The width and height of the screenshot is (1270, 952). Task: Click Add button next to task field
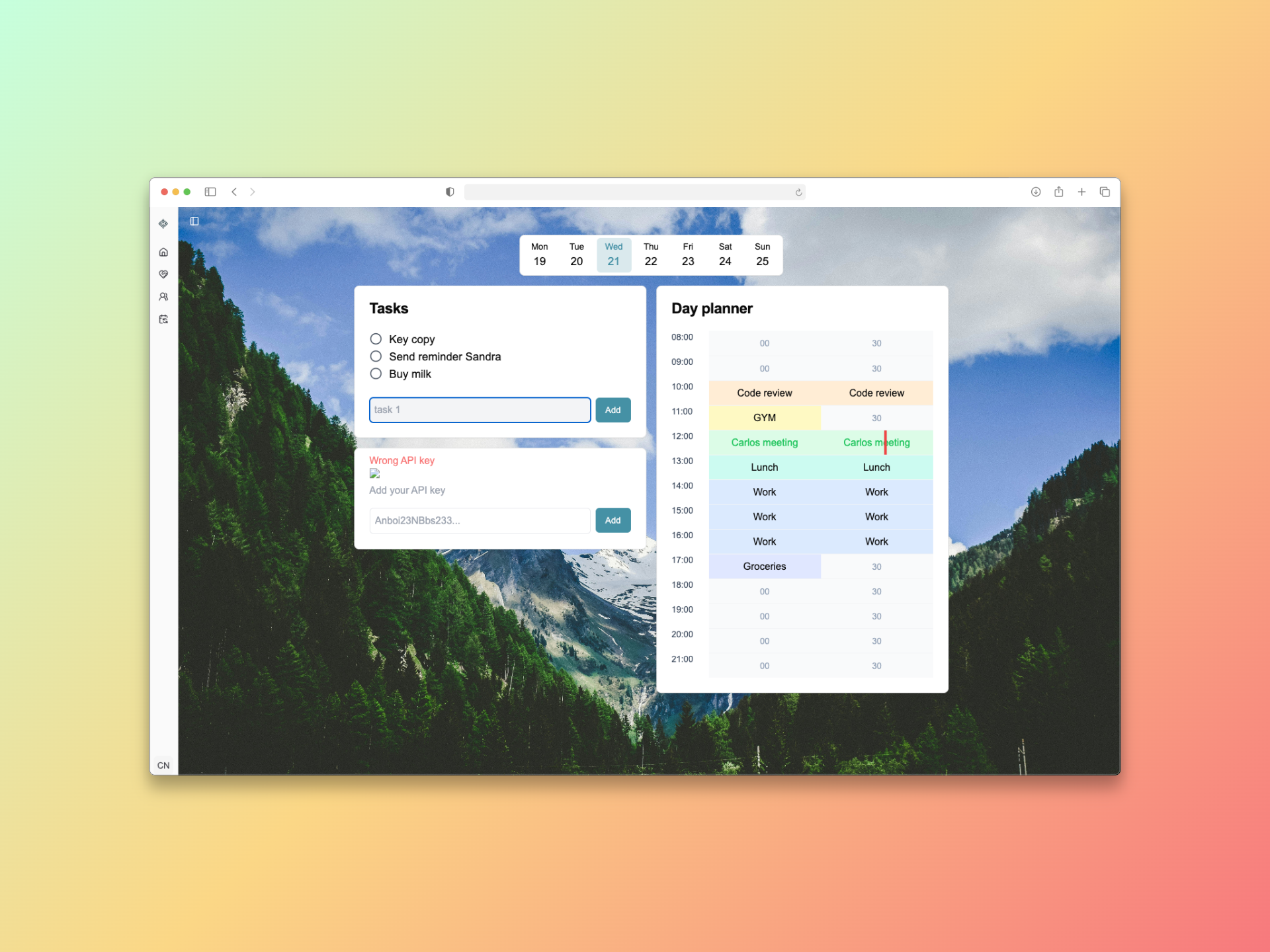[x=613, y=410]
